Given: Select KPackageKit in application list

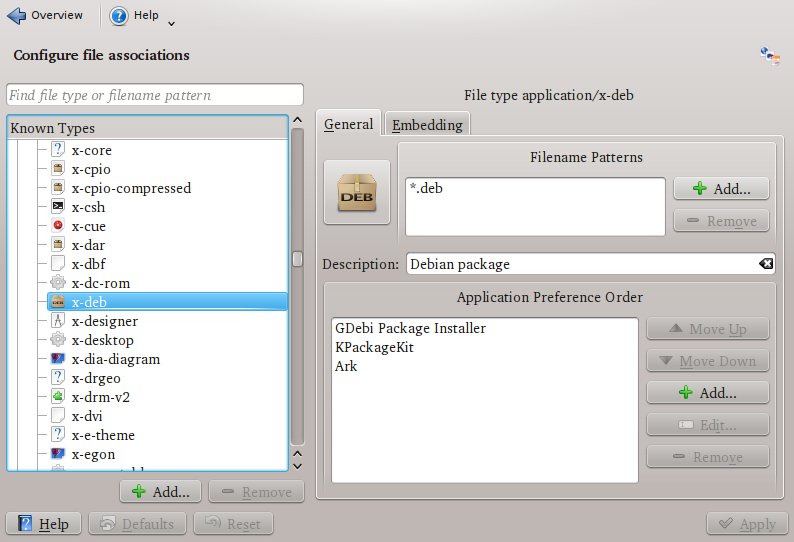Looking at the screenshot, I should pos(374,347).
